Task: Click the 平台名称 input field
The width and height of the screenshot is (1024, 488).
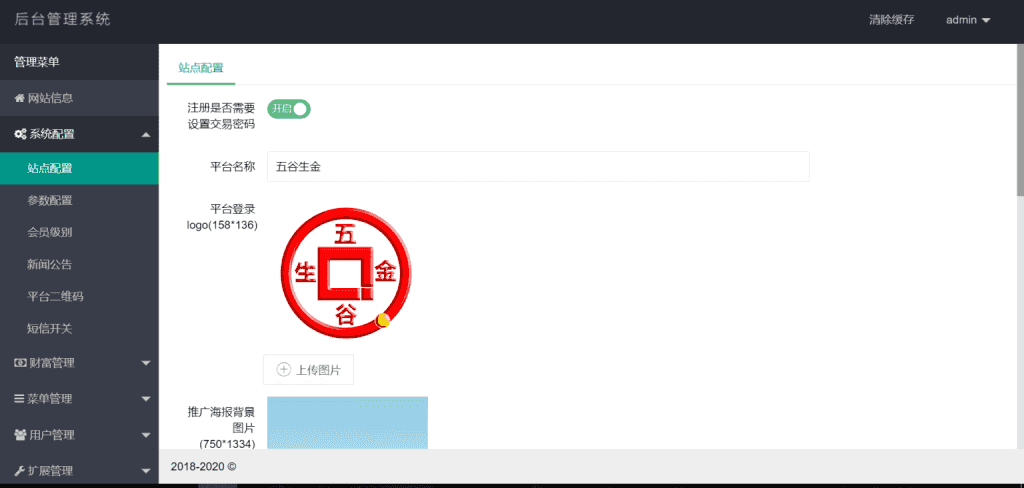Action: pos(538,167)
